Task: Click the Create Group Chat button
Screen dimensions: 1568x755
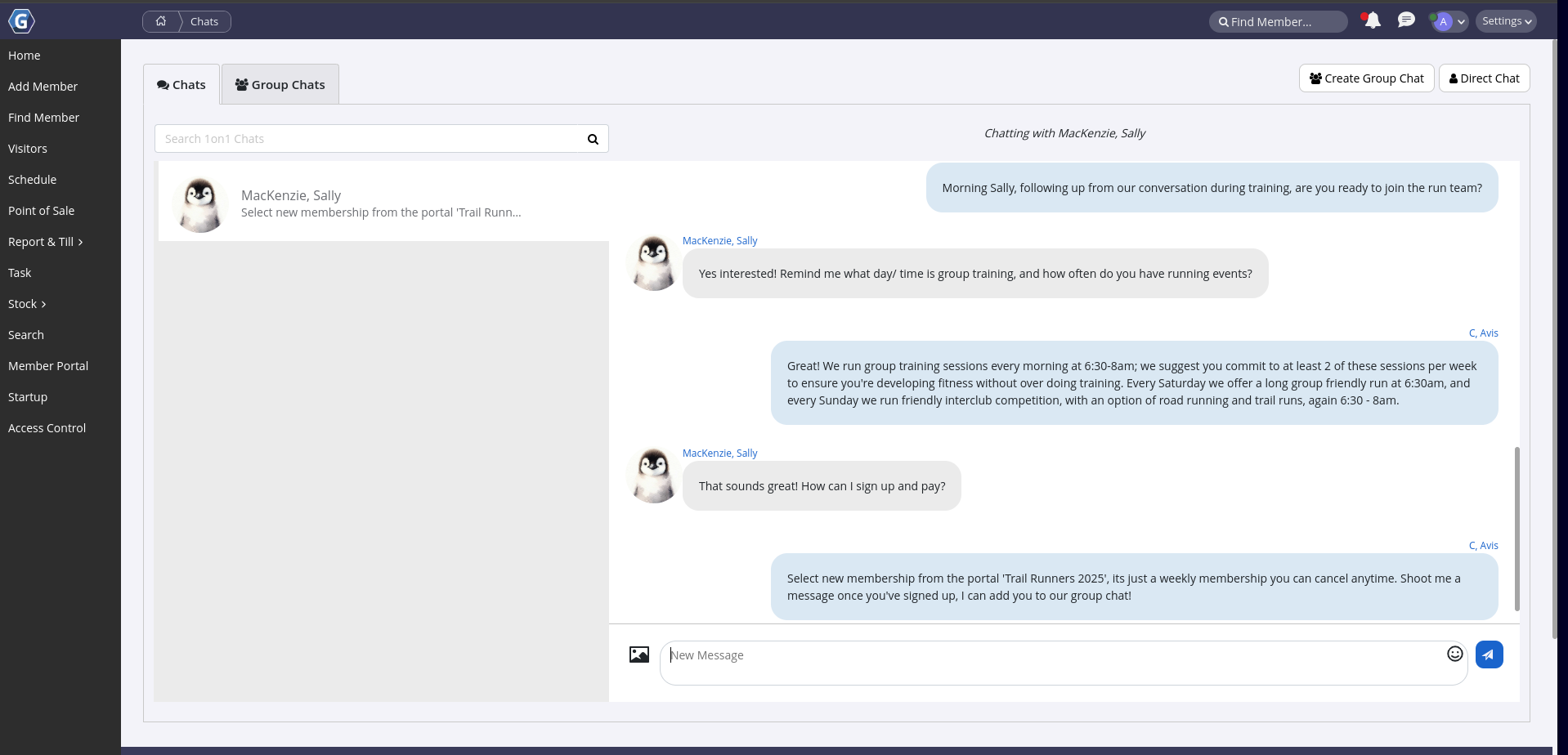Action: [1366, 78]
